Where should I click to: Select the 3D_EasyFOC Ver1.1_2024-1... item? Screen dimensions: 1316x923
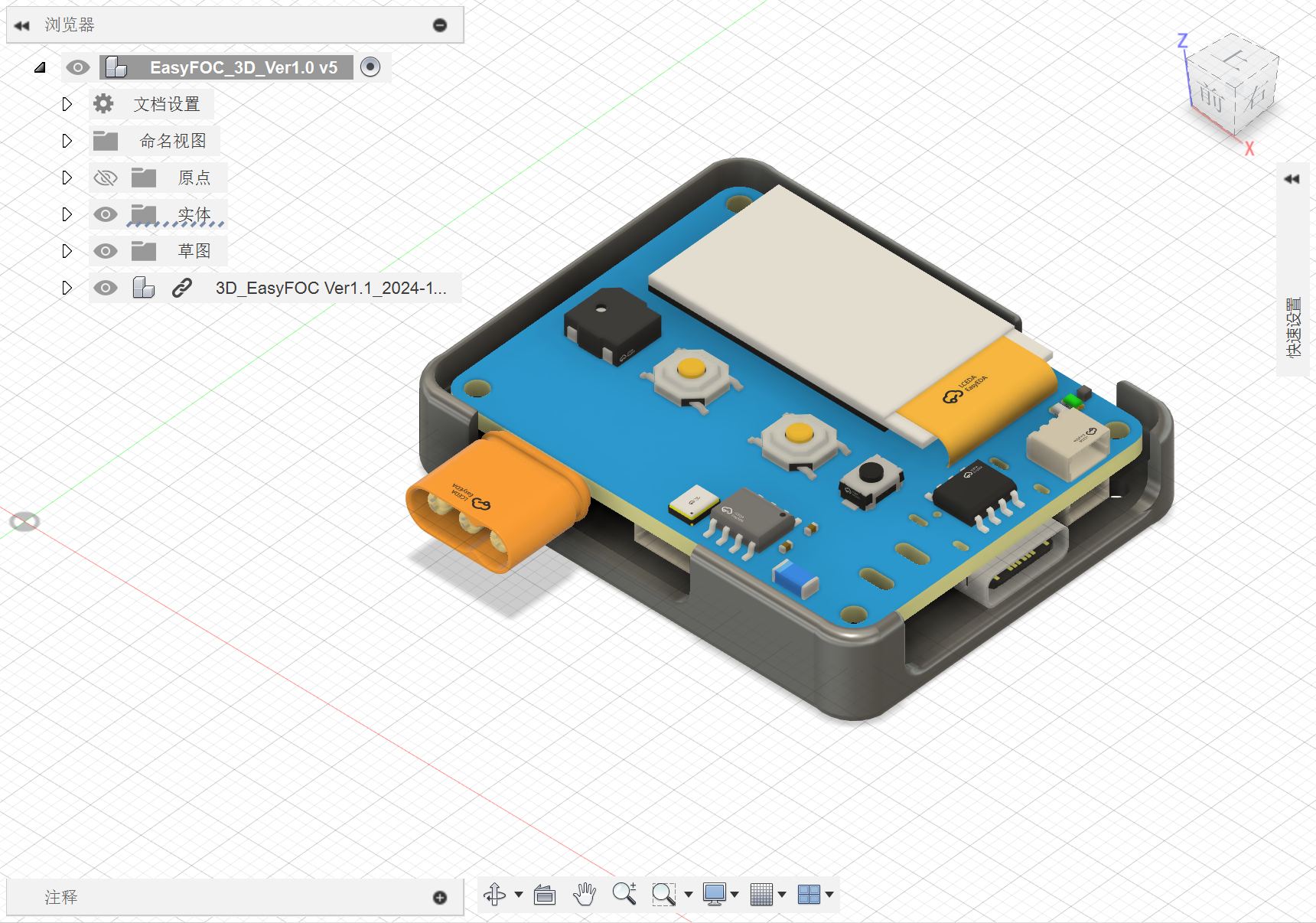pyautogui.click(x=331, y=288)
